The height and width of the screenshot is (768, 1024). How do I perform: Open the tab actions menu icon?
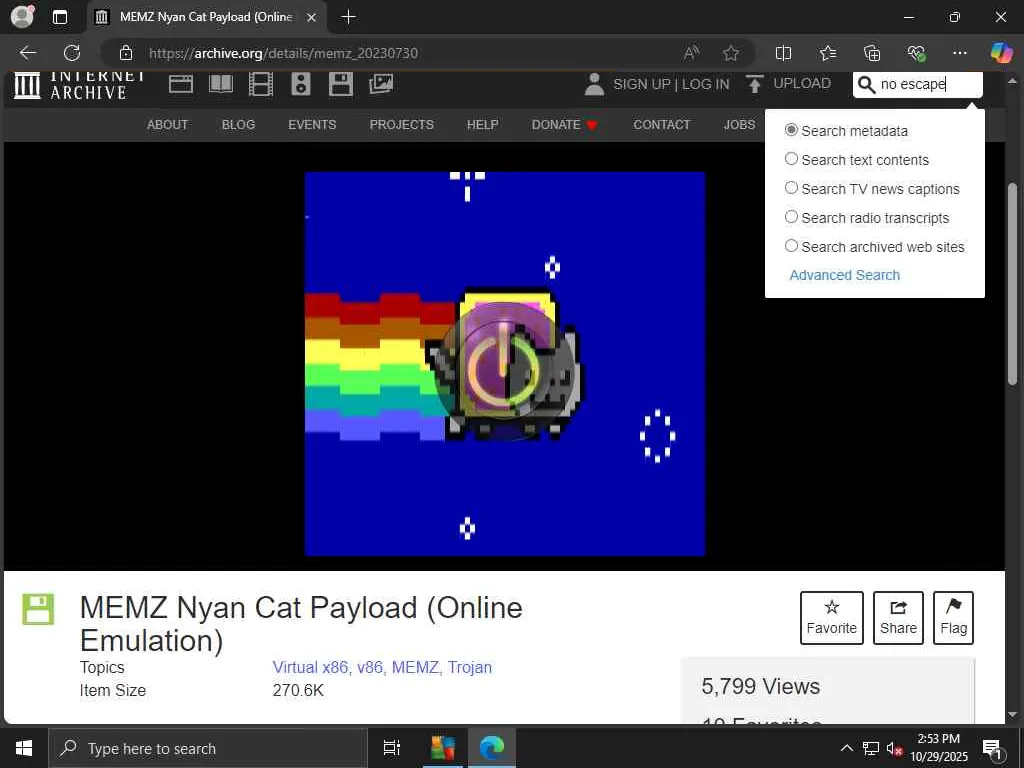pyautogui.click(x=60, y=17)
